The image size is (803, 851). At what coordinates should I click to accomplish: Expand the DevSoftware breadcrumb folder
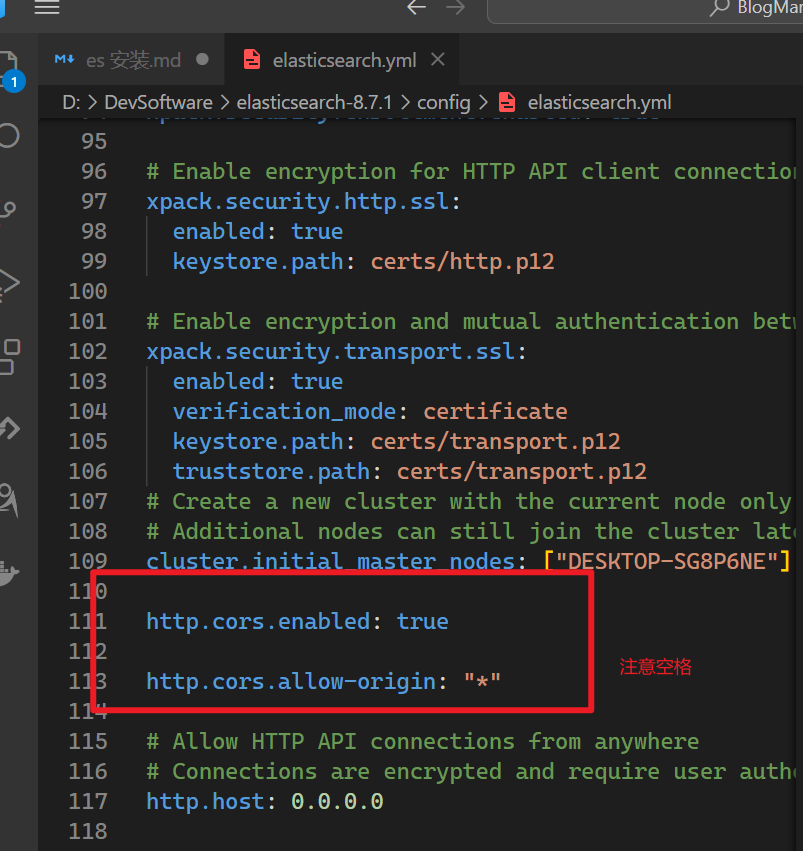coord(158,102)
